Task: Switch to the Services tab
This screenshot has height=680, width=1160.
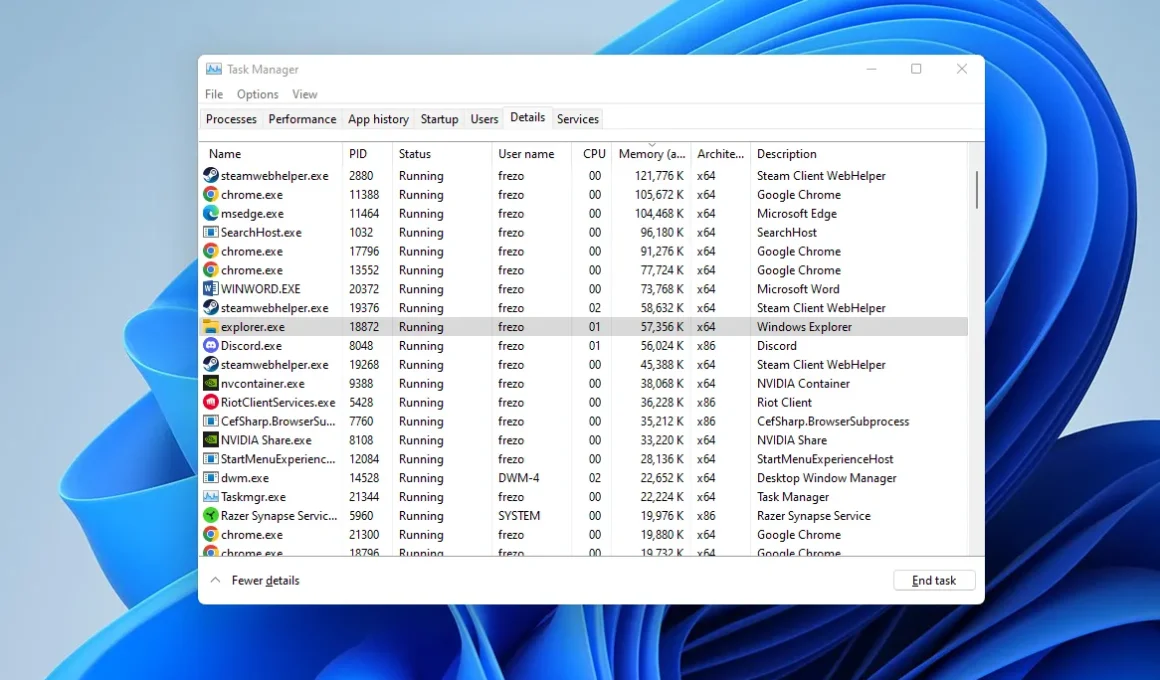Action: [578, 119]
